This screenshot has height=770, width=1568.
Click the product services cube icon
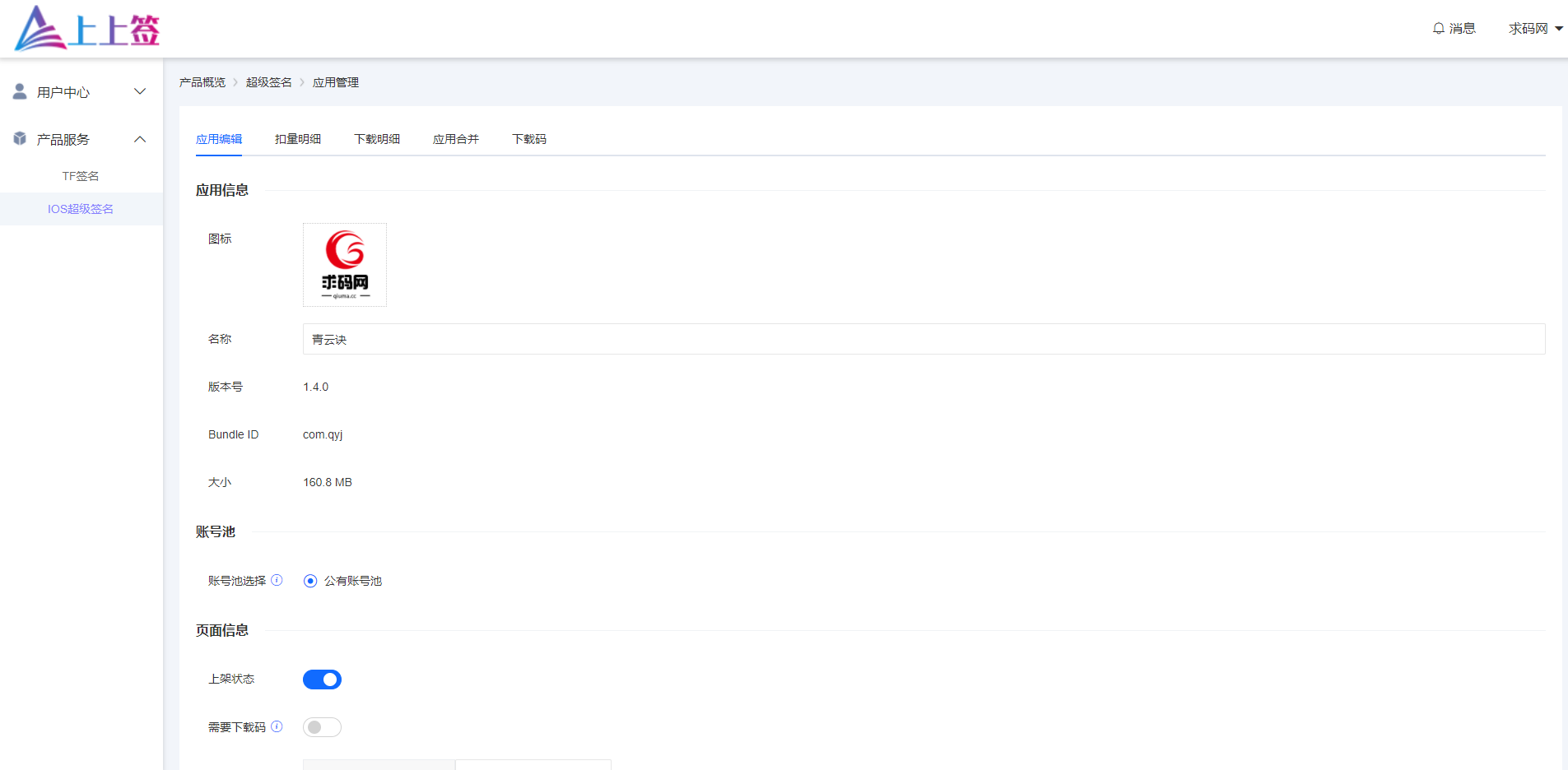(x=20, y=139)
